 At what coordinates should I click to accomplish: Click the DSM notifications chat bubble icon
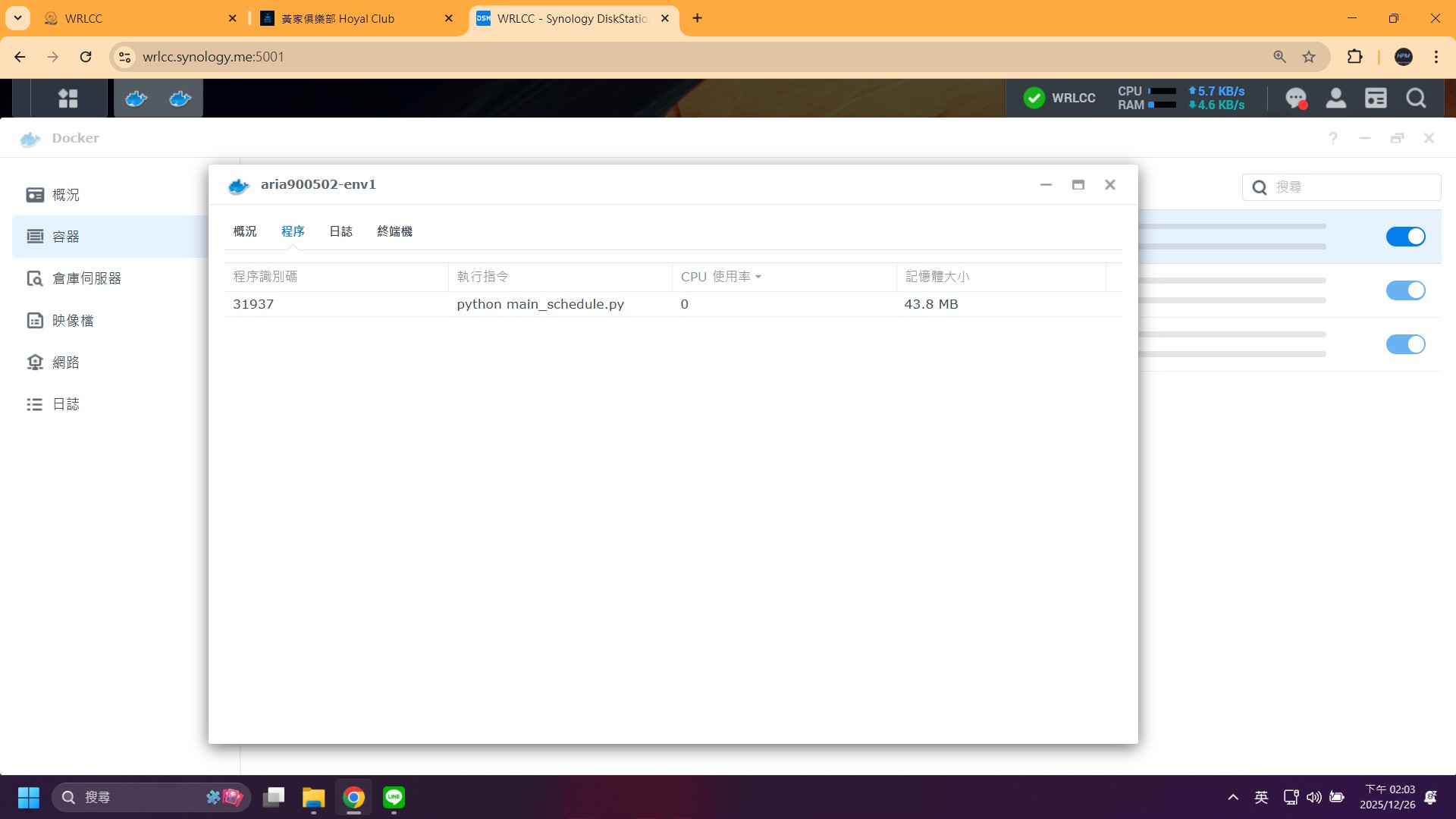[x=1295, y=99]
